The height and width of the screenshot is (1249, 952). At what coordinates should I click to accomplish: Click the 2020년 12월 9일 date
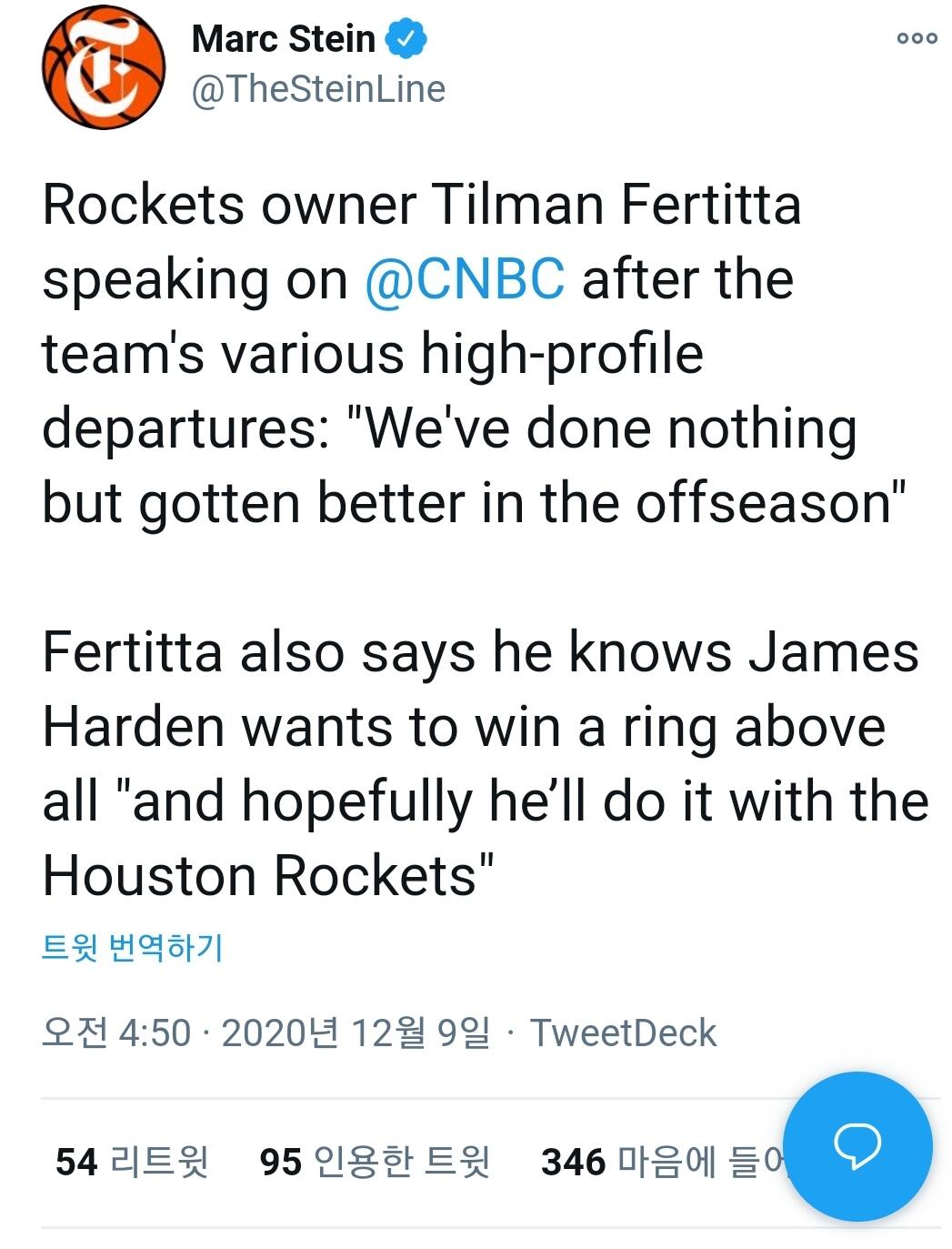click(x=355, y=1033)
